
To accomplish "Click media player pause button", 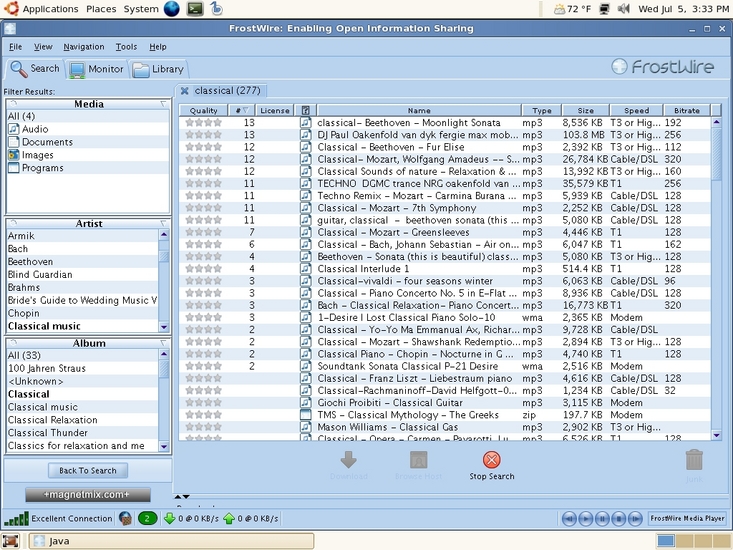I will point(602,518).
